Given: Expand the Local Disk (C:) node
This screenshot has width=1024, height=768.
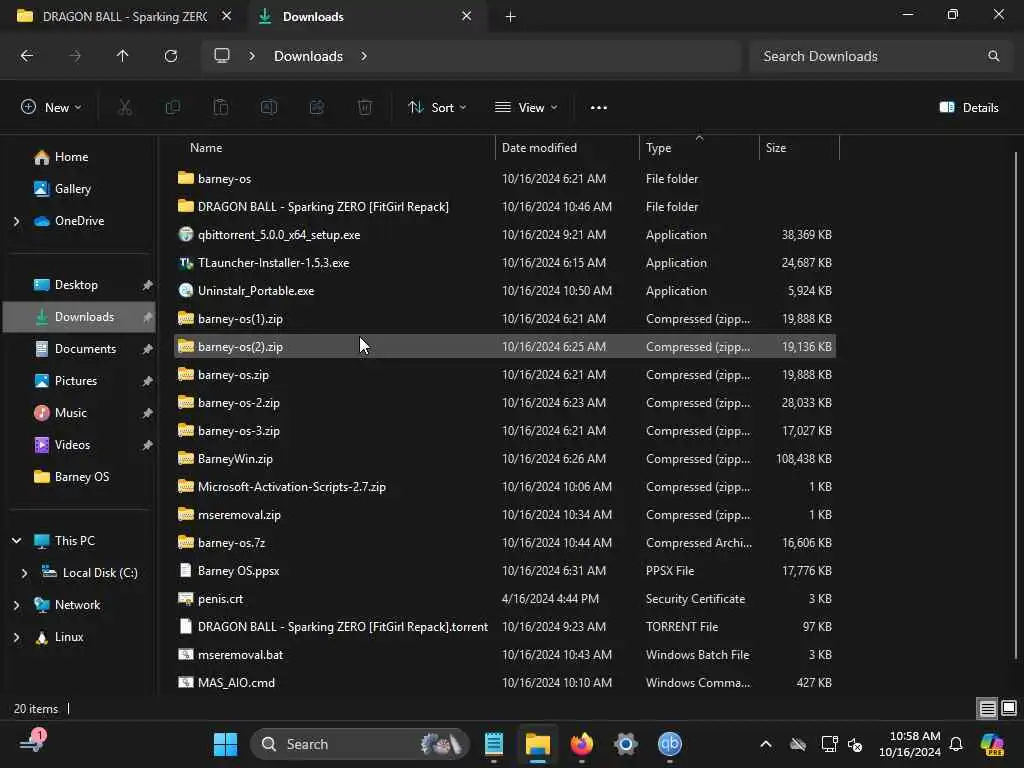Looking at the screenshot, I should click(24, 573).
